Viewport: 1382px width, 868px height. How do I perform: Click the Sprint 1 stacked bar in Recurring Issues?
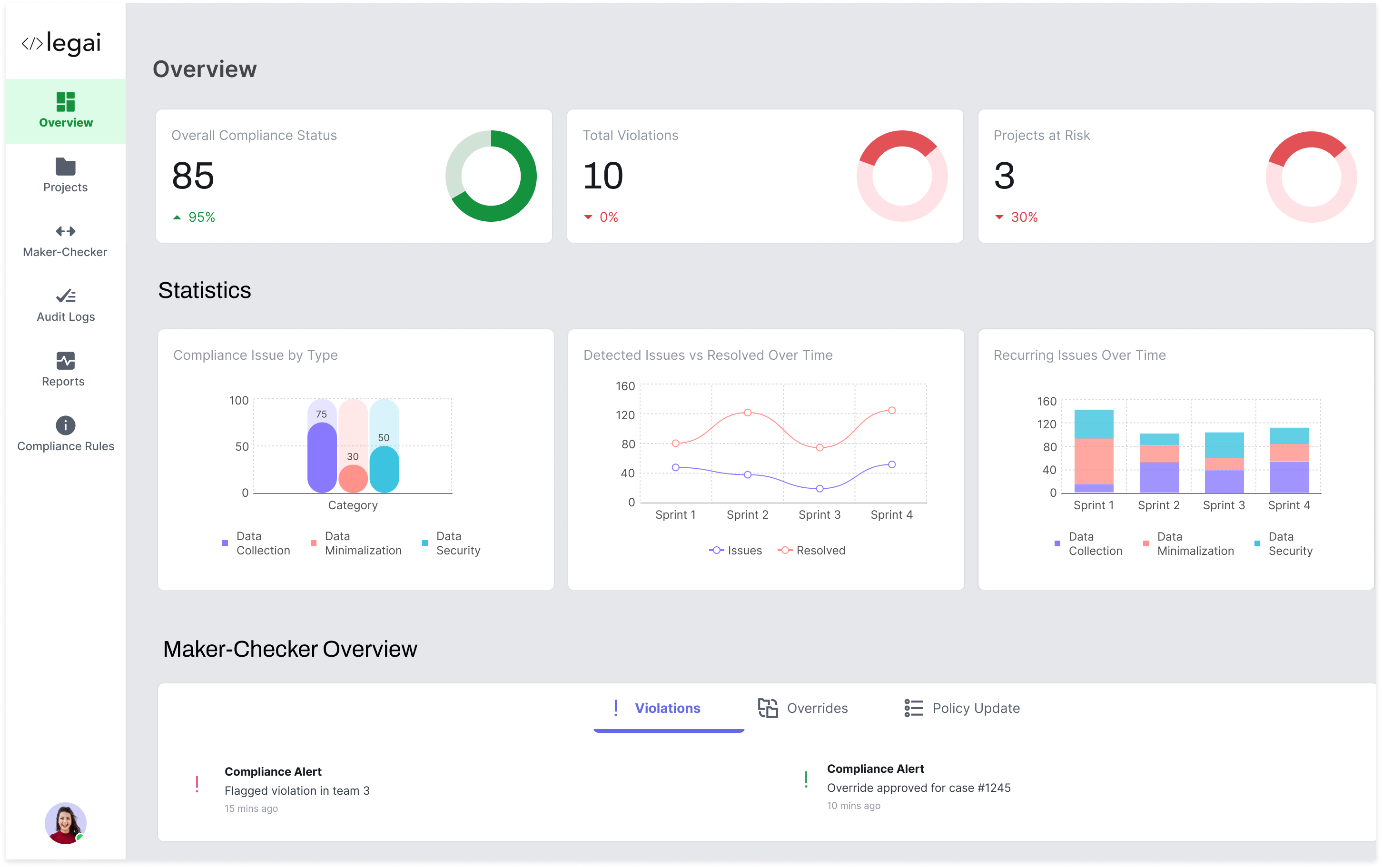click(x=1094, y=451)
